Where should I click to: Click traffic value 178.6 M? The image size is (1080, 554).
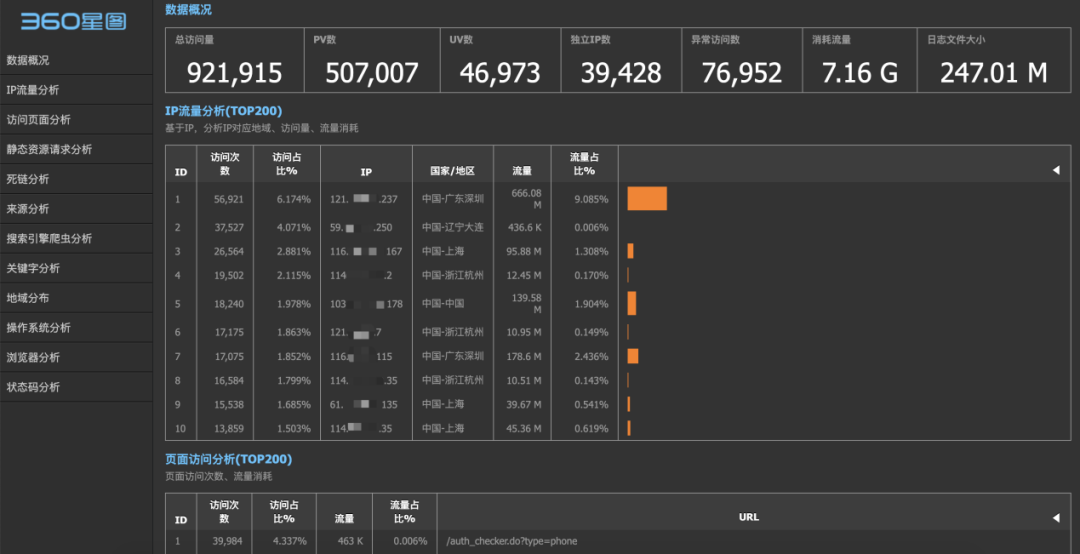click(x=523, y=356)
